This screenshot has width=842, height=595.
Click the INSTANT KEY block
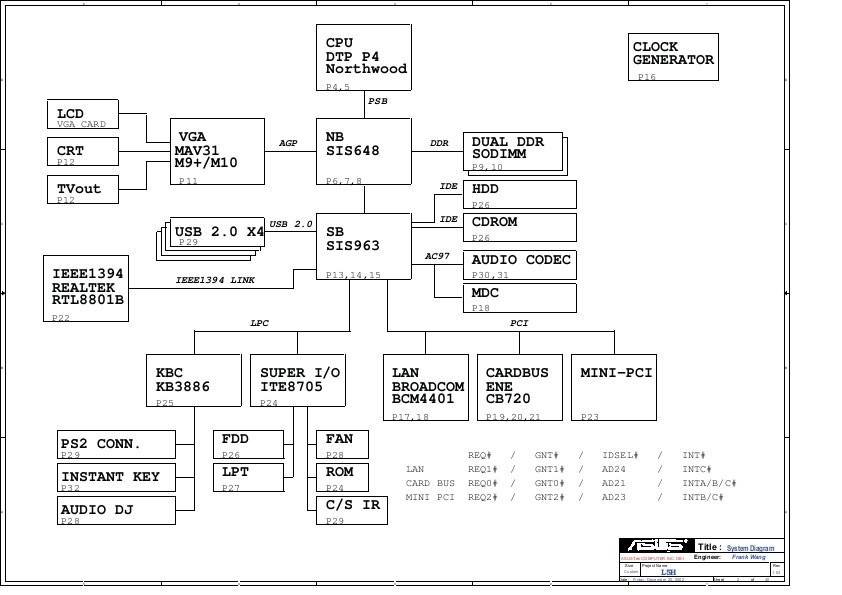117,477
